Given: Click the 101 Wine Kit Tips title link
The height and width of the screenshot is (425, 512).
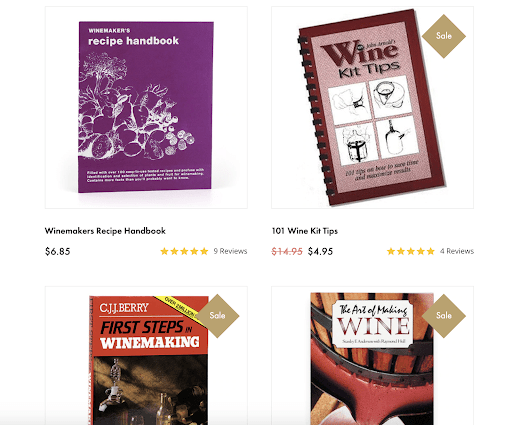Looking at the screenshot, I should pyautogui.click(x=305, y=231).
